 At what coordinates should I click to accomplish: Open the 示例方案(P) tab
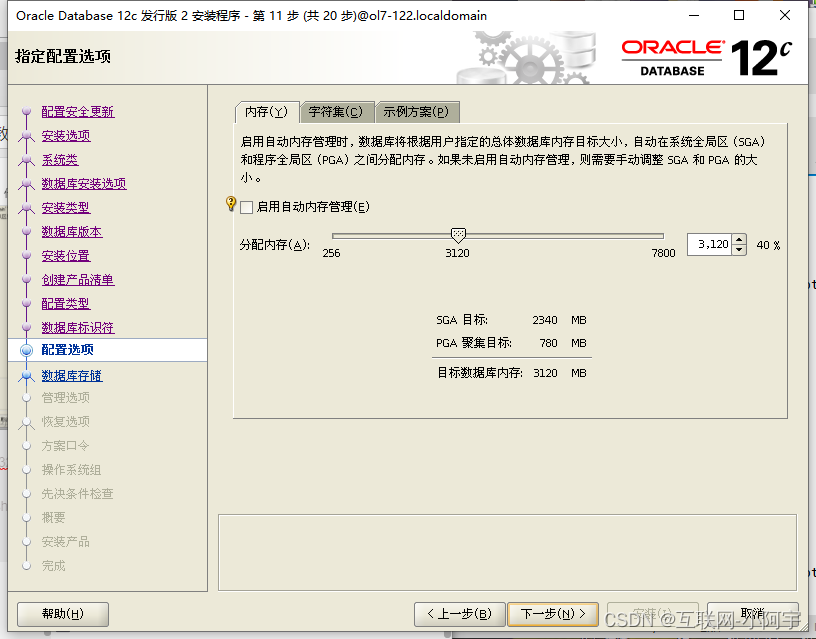click(416, 112)
